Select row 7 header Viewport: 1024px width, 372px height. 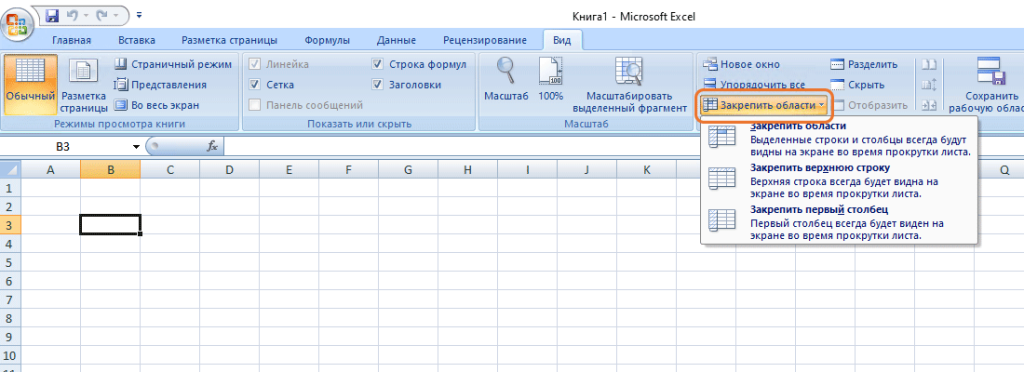[x=10, y=300]
